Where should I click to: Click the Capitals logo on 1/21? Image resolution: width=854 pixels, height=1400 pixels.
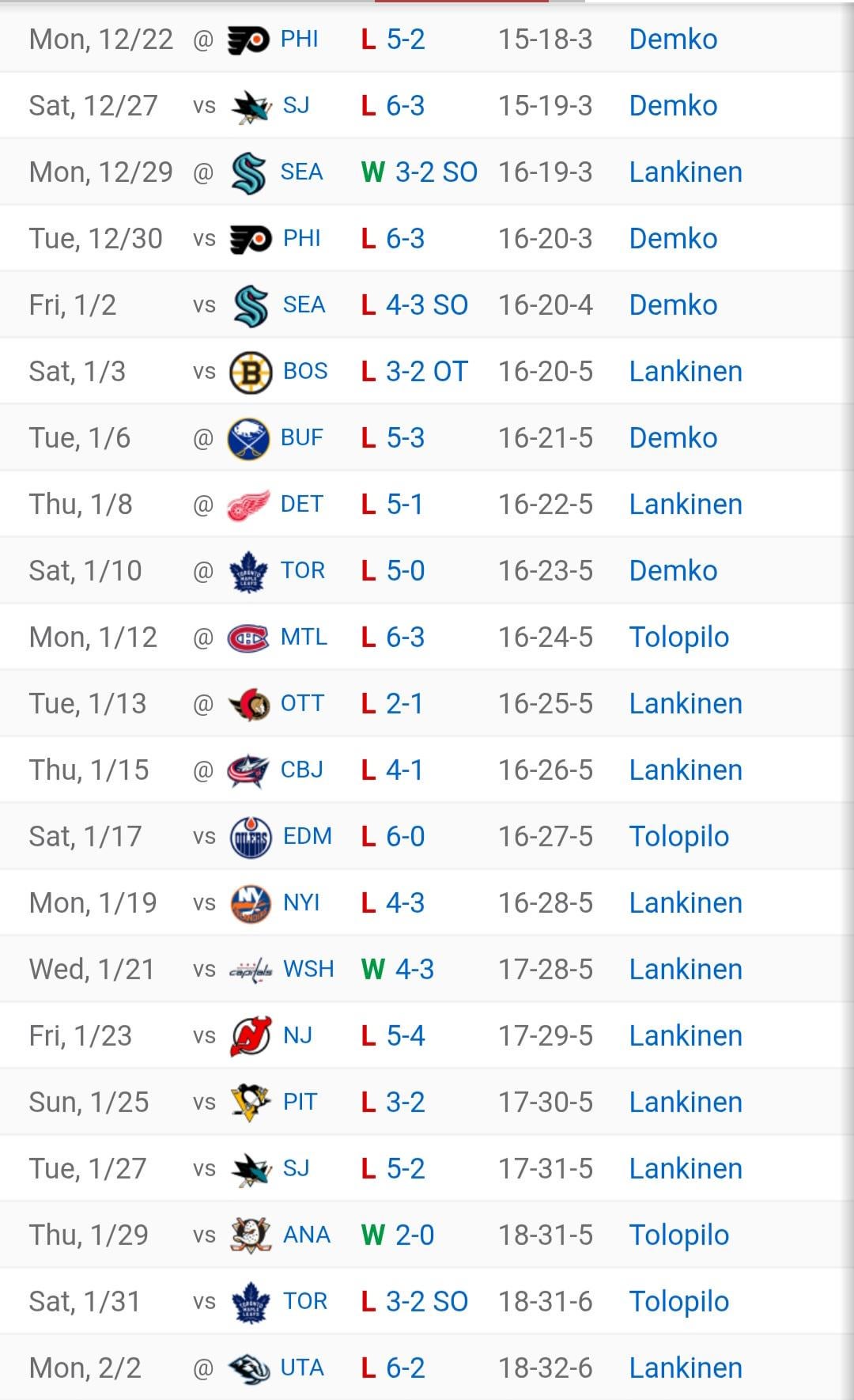click(x=251, y=970)
